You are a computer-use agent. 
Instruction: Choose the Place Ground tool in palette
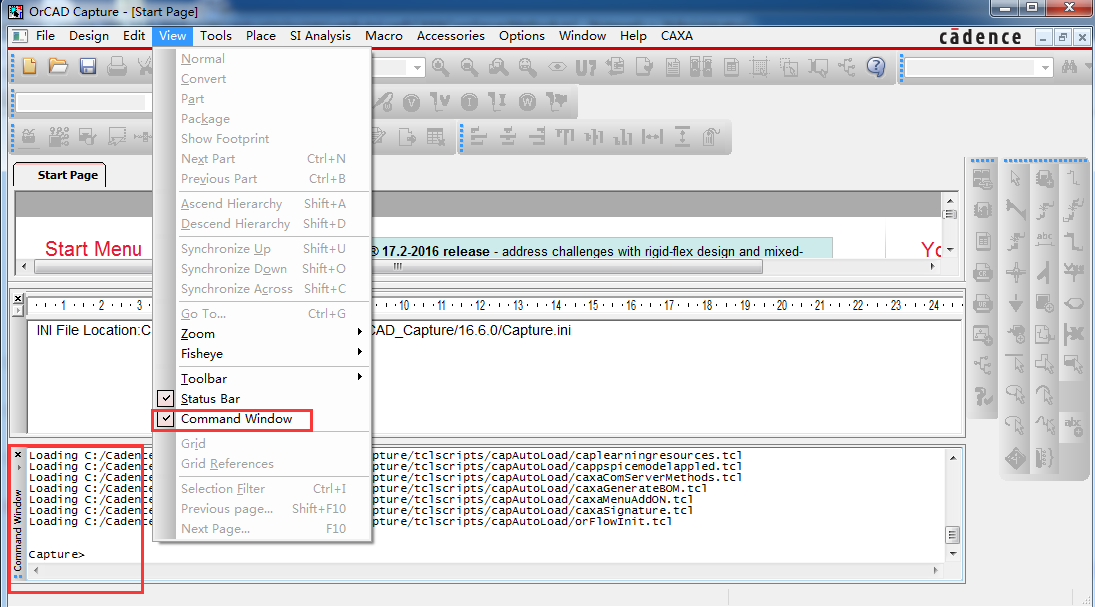[x=1015, y=303]
